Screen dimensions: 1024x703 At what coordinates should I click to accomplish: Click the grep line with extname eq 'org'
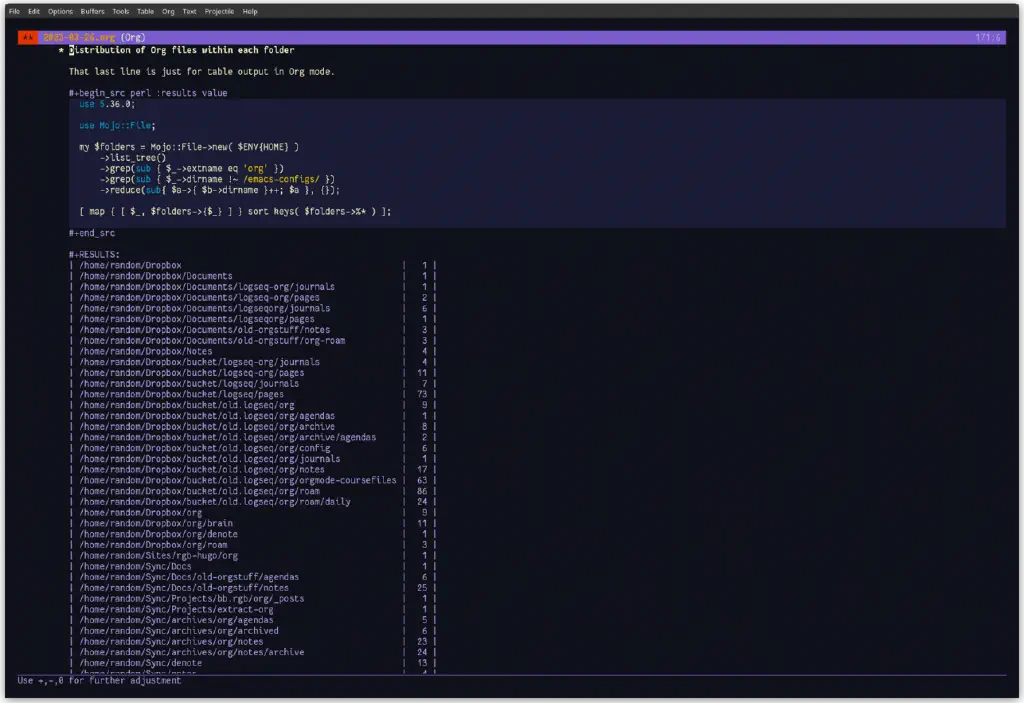tap(192, 169)
